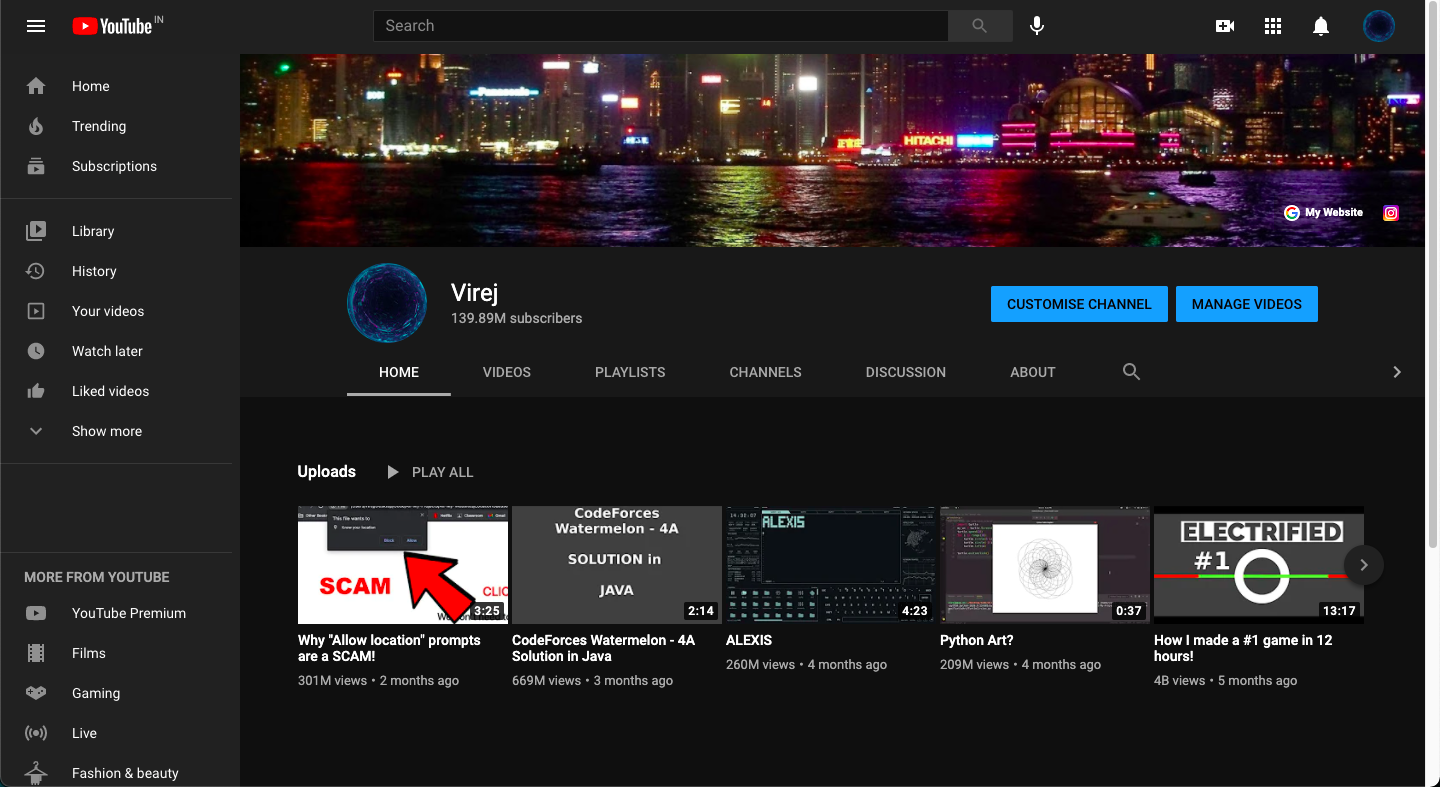Open the Instagram icon on the banner
1440x787 pixels.
1391,213
